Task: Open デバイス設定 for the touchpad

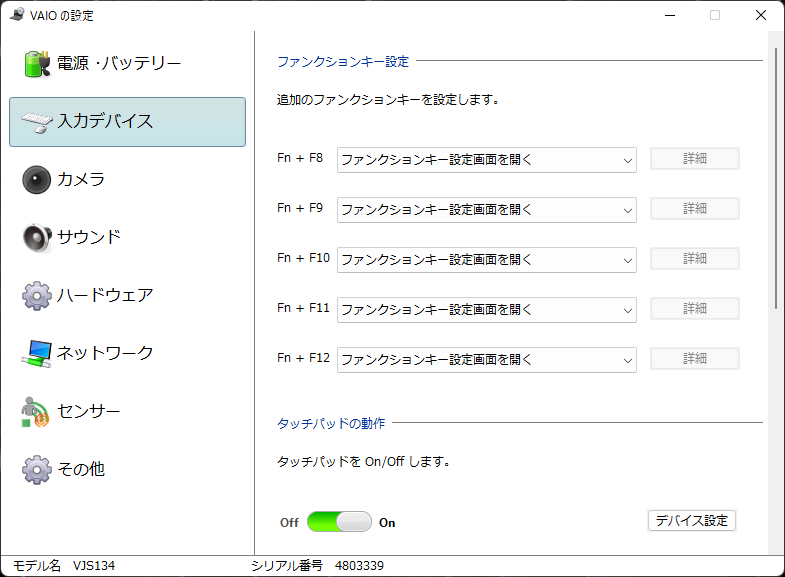Action: point(691,520)
